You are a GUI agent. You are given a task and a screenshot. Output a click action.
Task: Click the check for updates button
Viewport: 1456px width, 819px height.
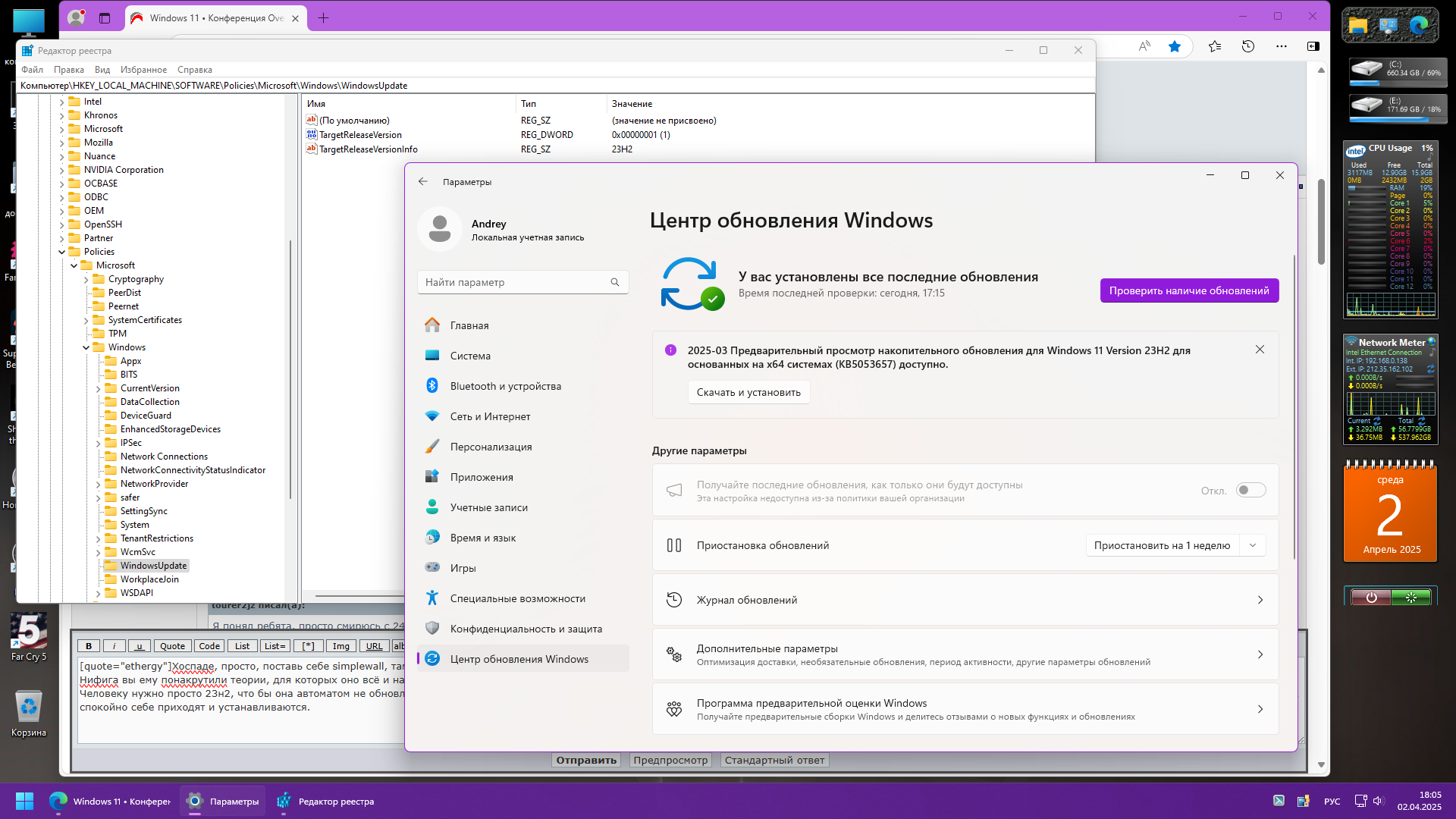coord(1188,290)
